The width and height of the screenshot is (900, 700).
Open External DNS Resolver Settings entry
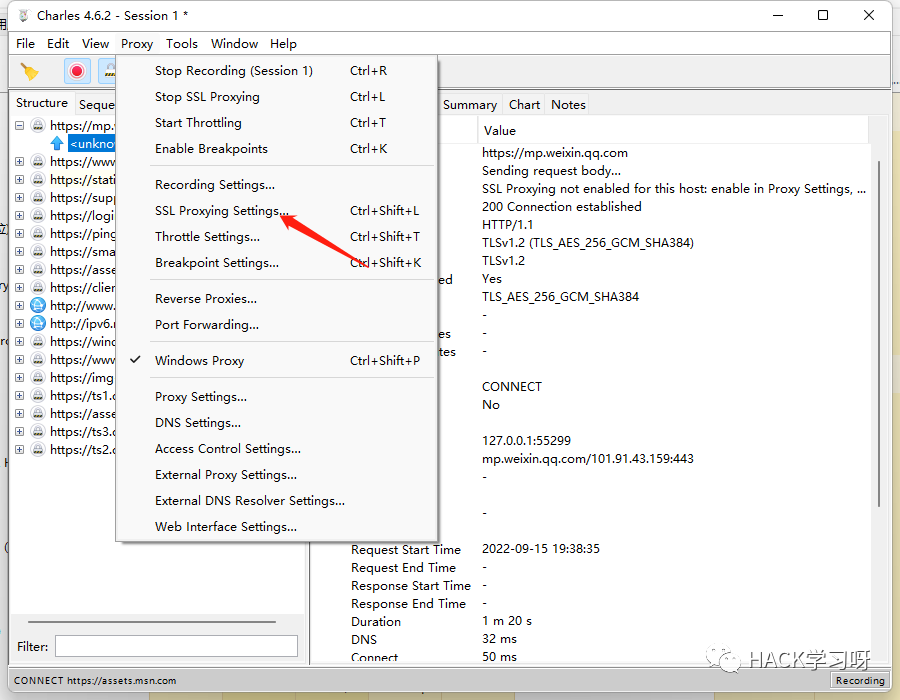coord(276,501)
